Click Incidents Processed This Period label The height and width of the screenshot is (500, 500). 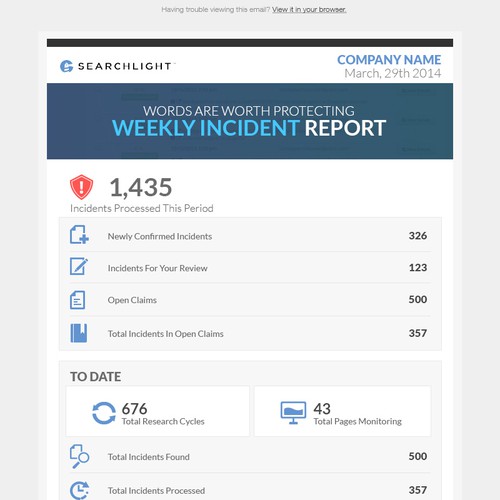point(142,208)
